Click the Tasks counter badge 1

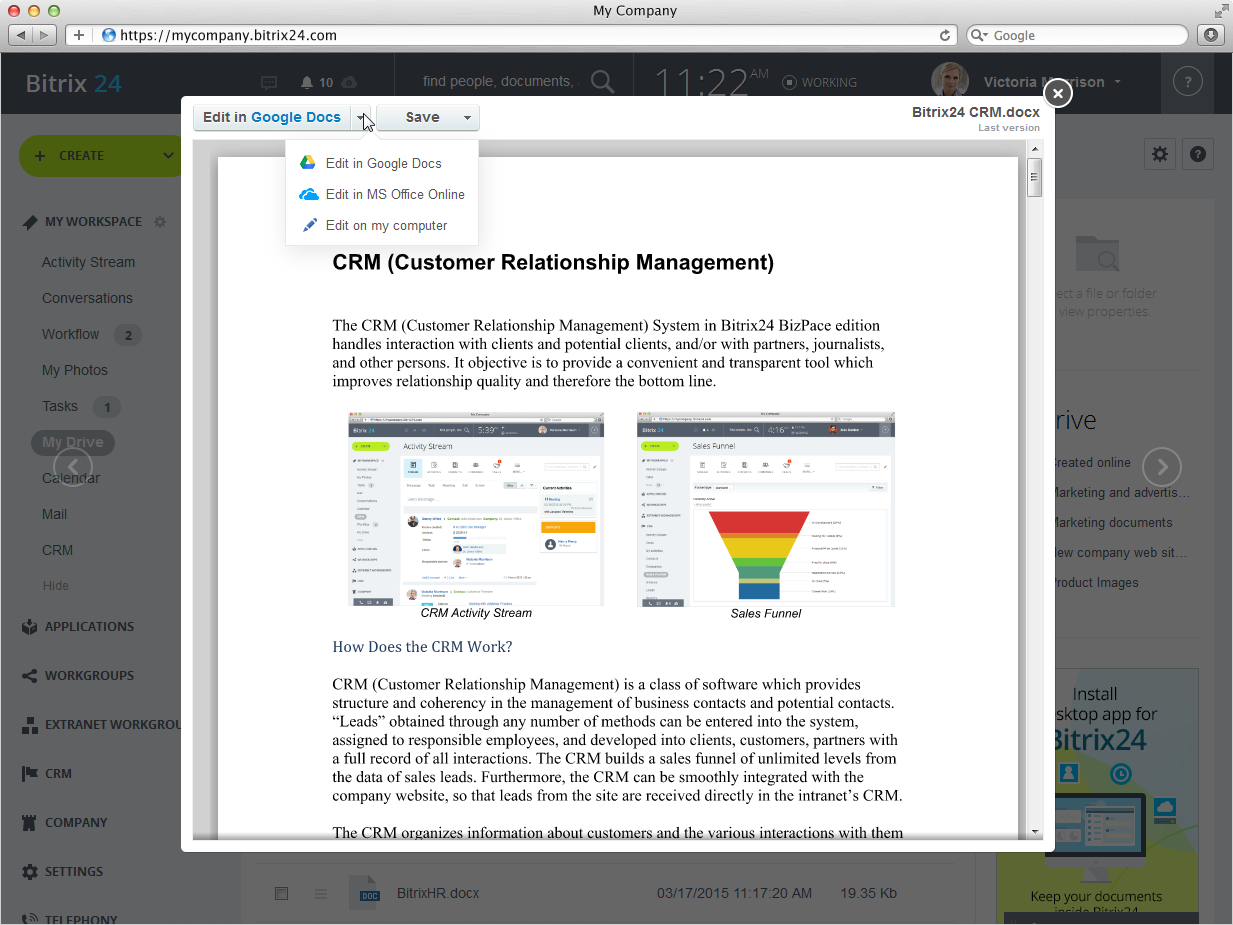(107, 407)
